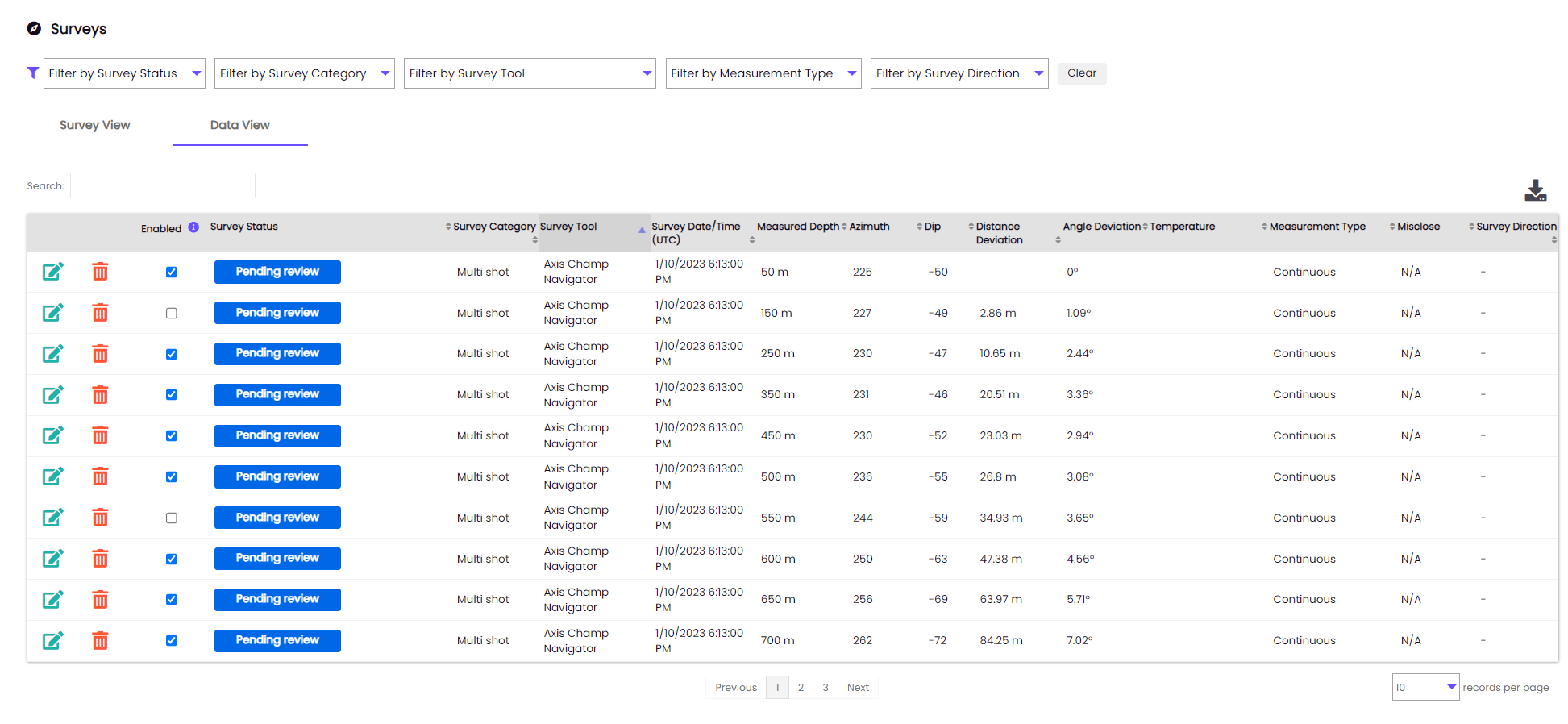Focus the Search input field
The image size is (1568, 724).
163,185
